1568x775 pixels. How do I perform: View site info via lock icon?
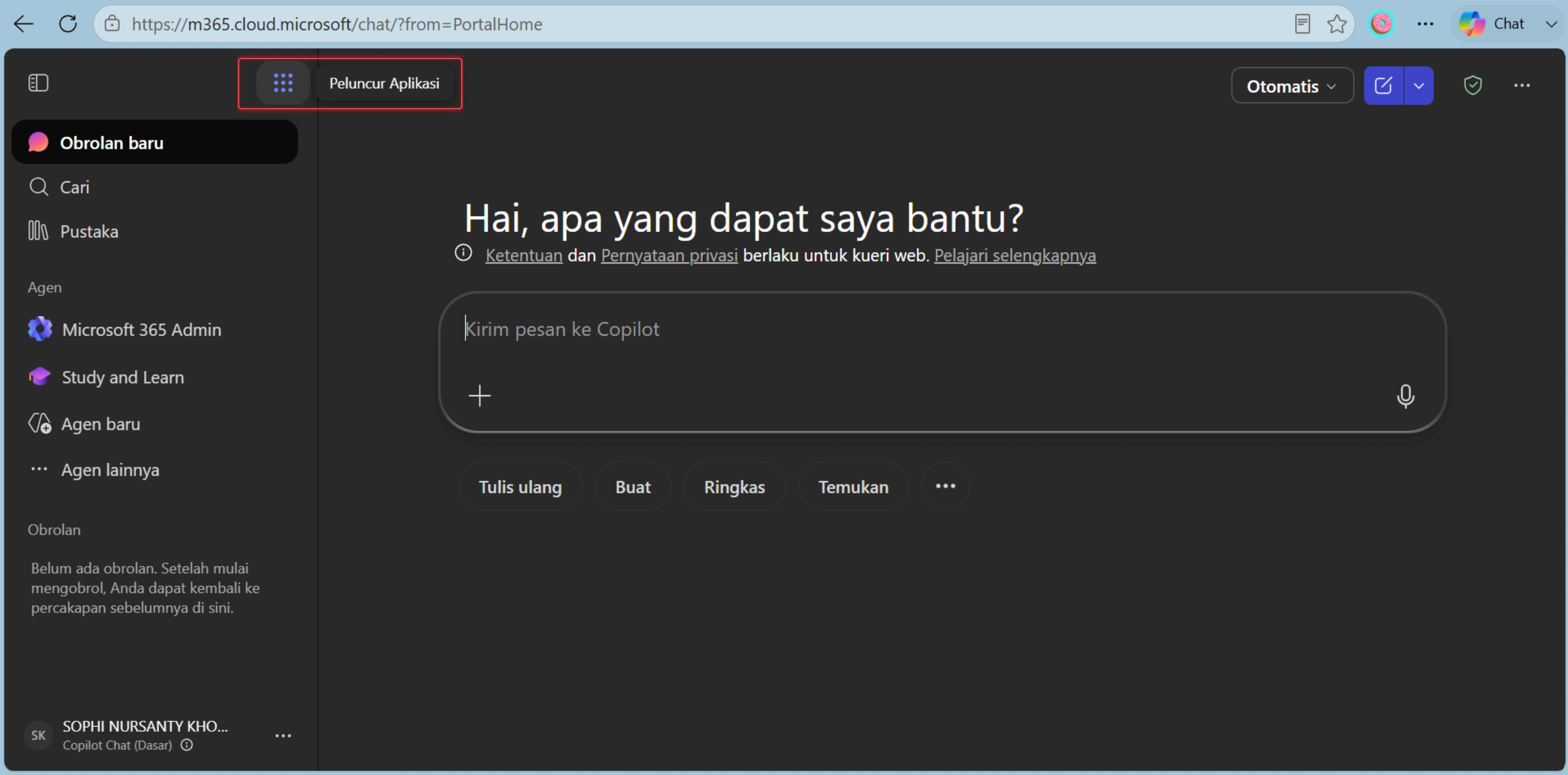coord(112,24)
